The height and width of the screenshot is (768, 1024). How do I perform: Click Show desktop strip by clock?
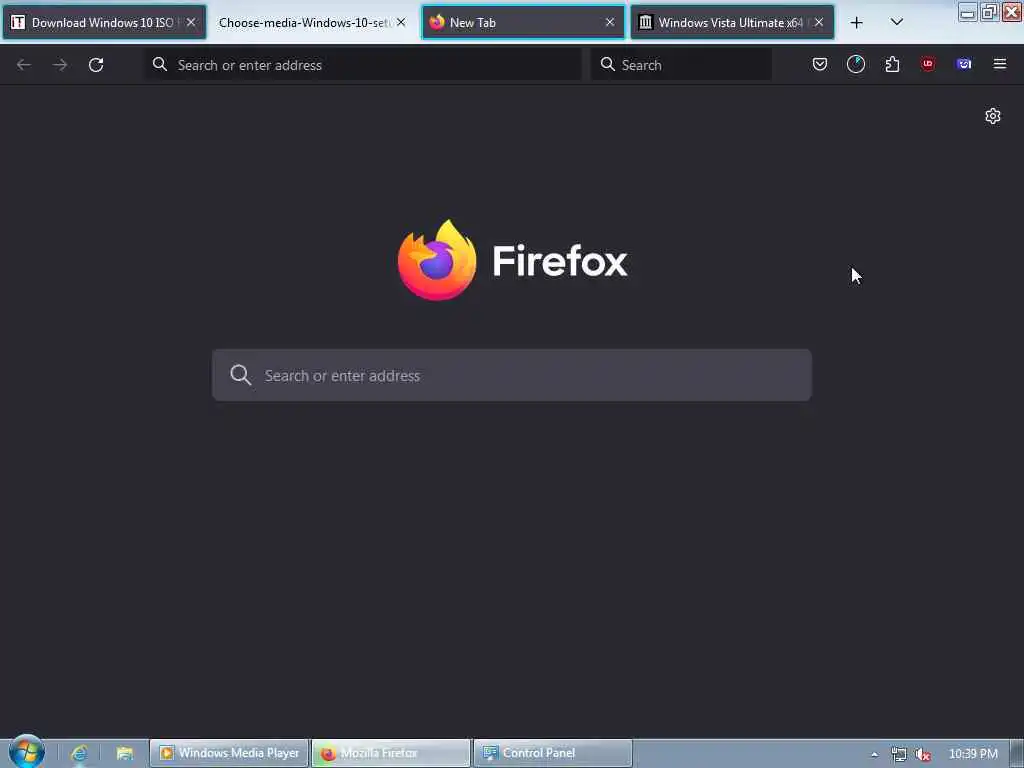[1017, 754]
